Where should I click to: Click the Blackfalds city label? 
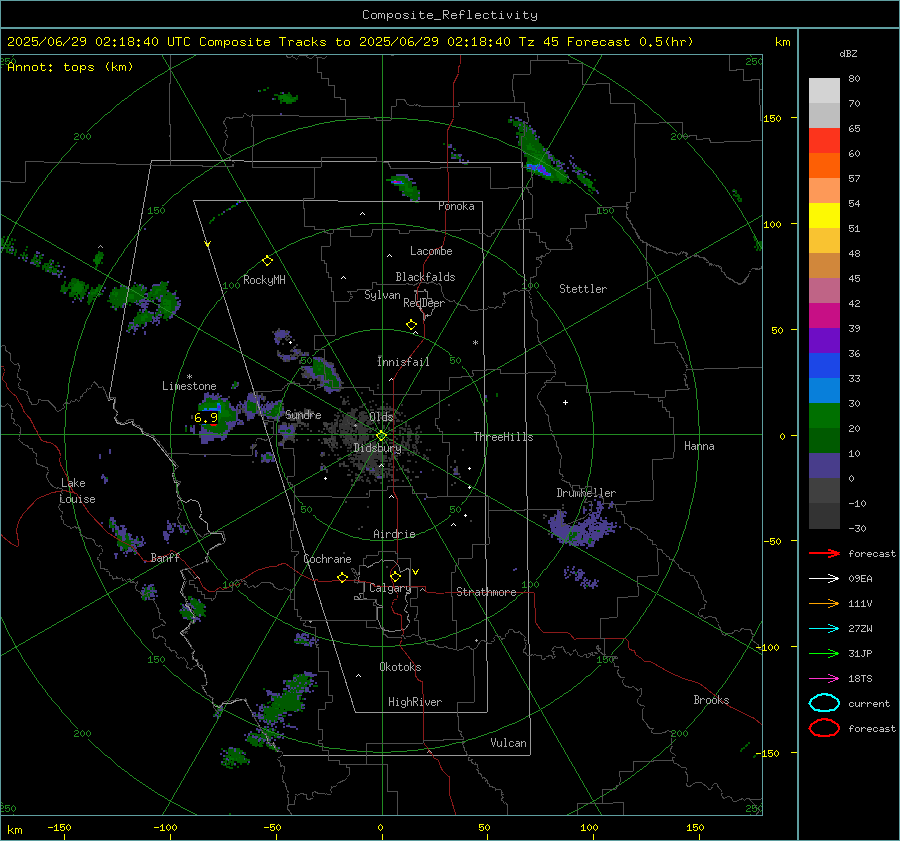click(425, 277)
